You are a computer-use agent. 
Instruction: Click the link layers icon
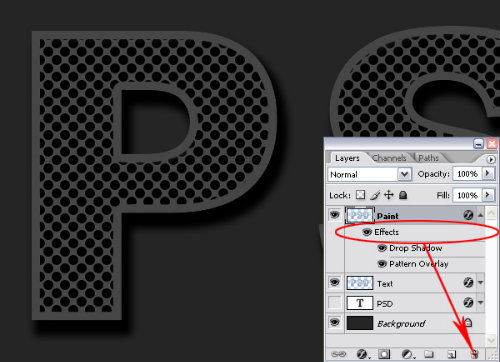coord(338,354)
